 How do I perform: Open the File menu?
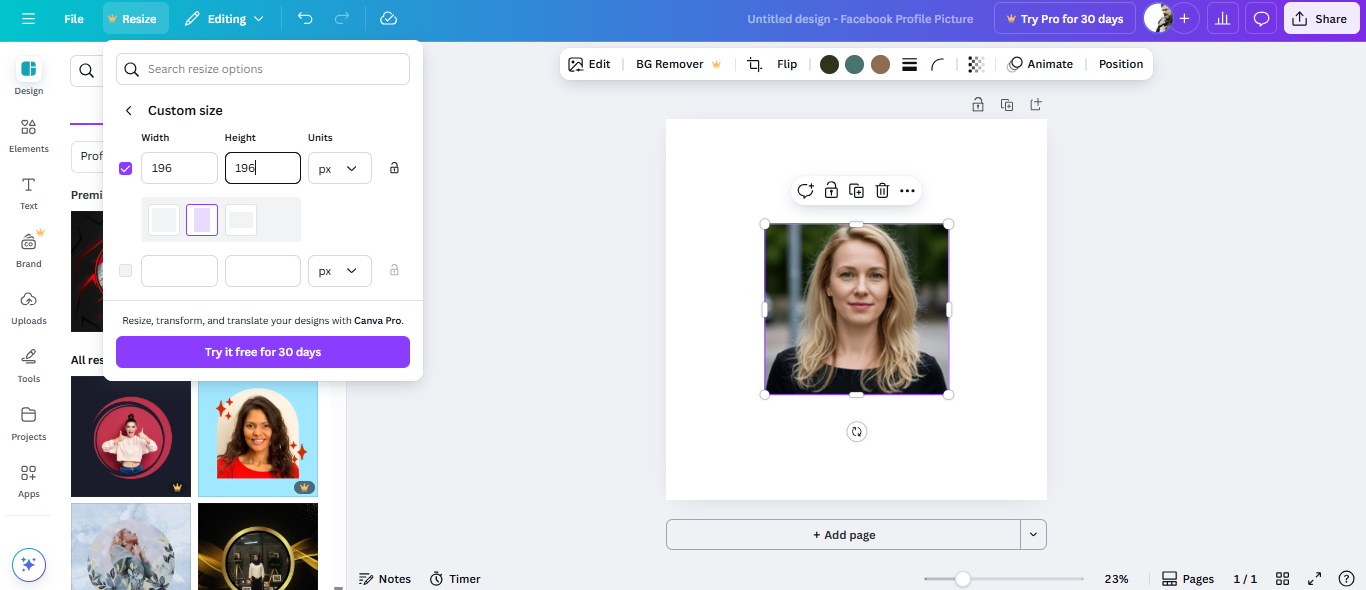74,19
